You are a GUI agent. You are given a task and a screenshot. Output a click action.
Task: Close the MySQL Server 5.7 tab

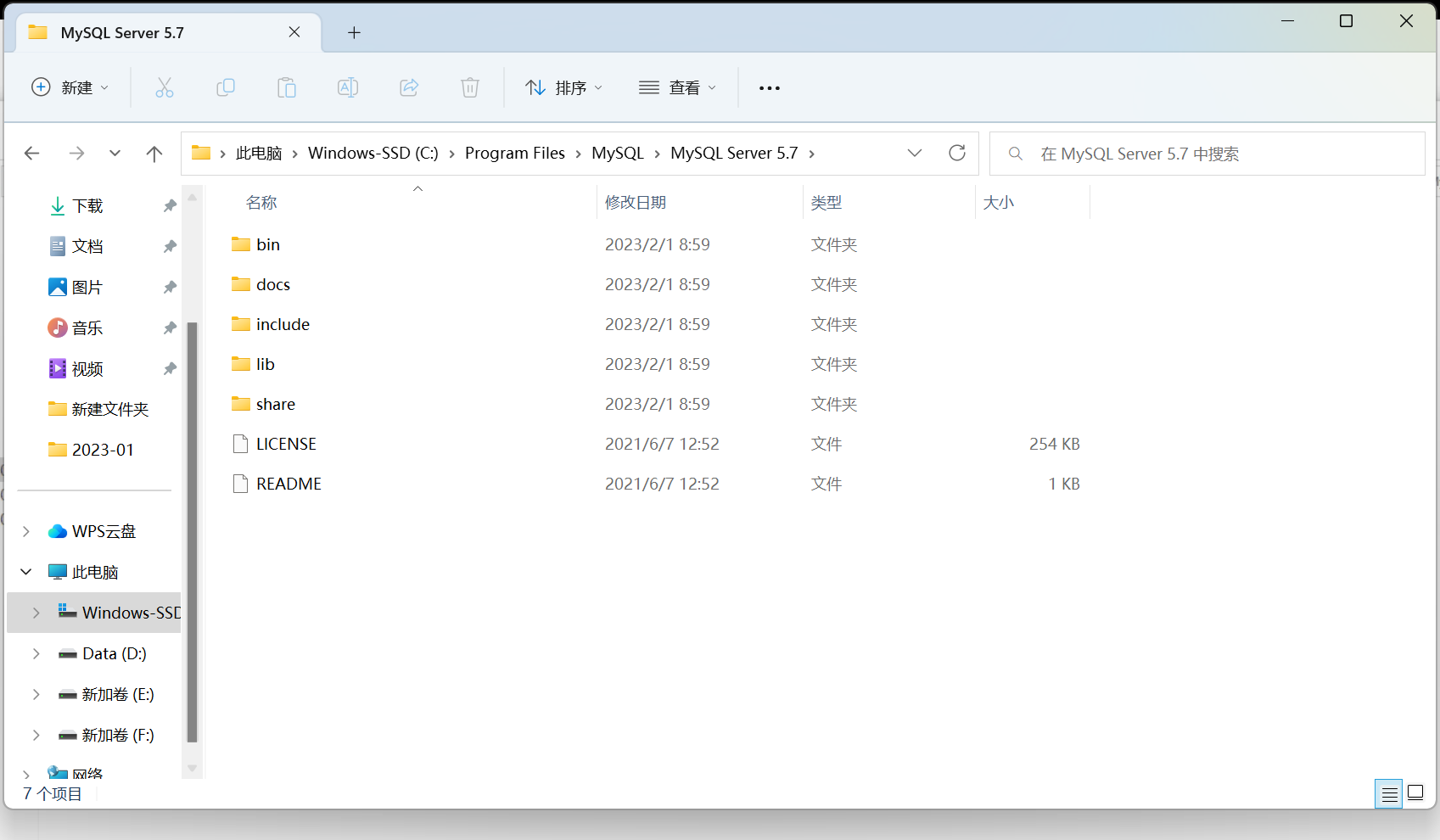coord(294,31)
